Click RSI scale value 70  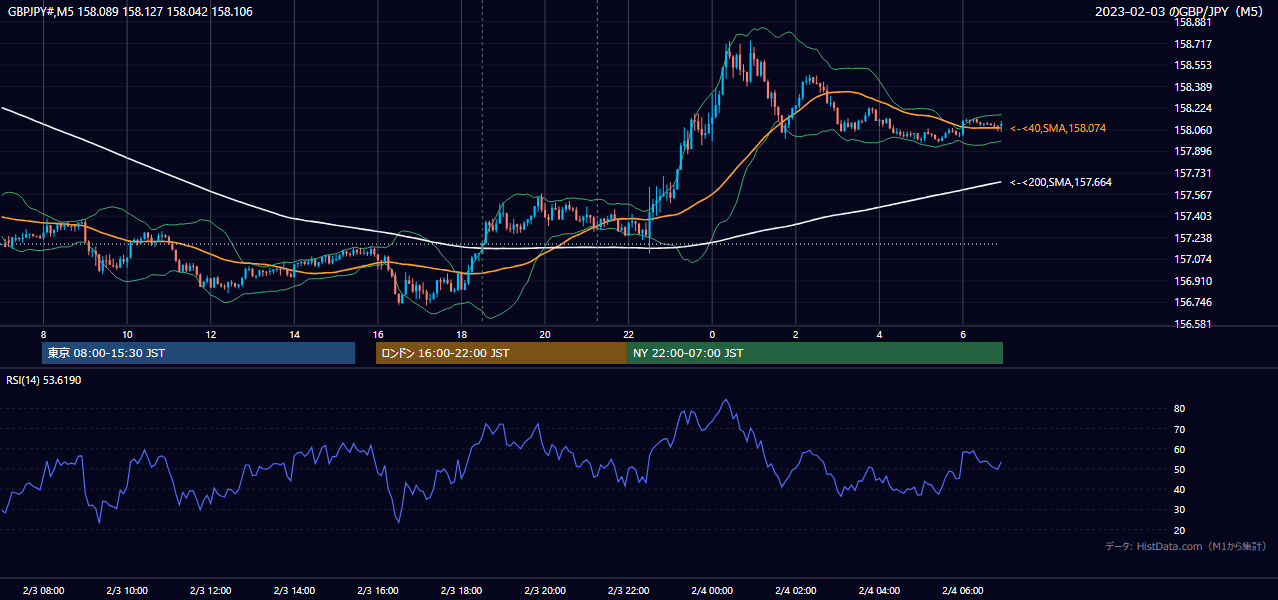[1179, 429]
